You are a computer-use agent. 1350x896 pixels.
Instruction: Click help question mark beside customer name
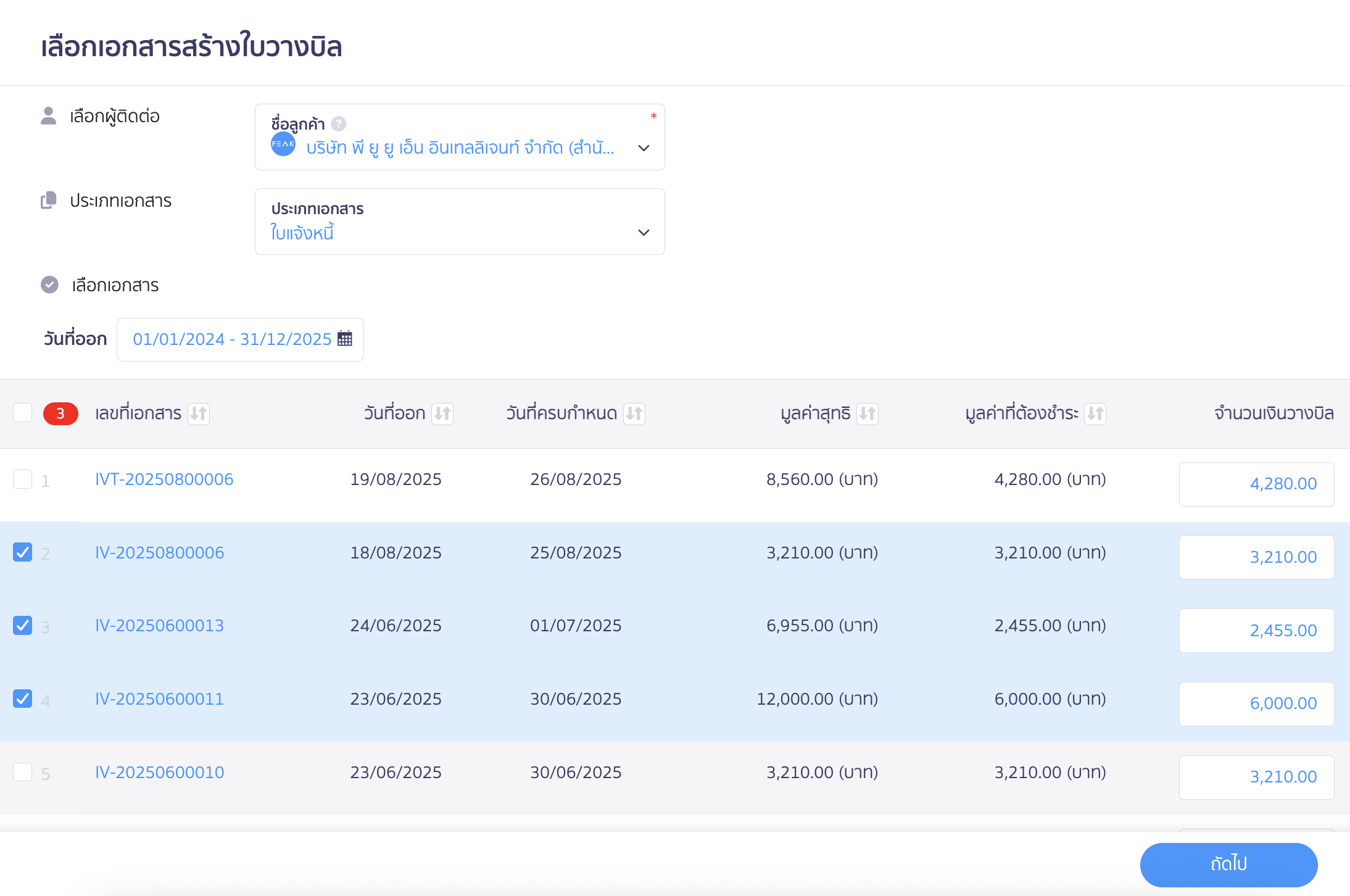point(339,124)
